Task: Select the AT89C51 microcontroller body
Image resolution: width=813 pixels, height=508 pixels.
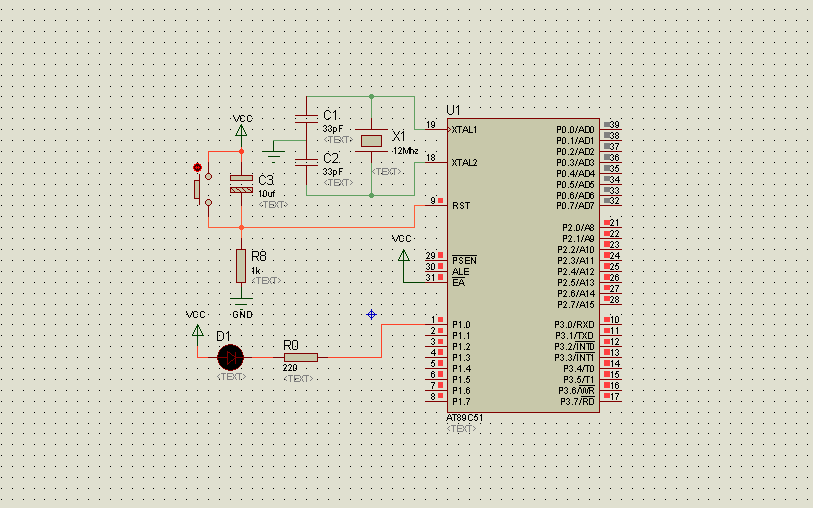Action: [524, 265]
